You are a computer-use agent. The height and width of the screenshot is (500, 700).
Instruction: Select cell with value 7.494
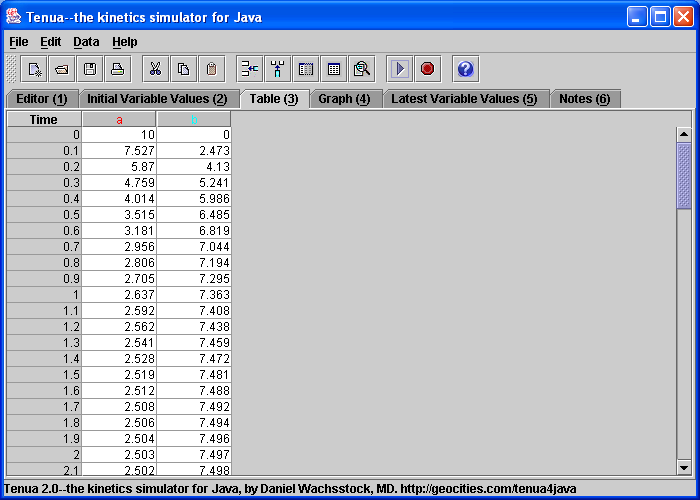194,423
